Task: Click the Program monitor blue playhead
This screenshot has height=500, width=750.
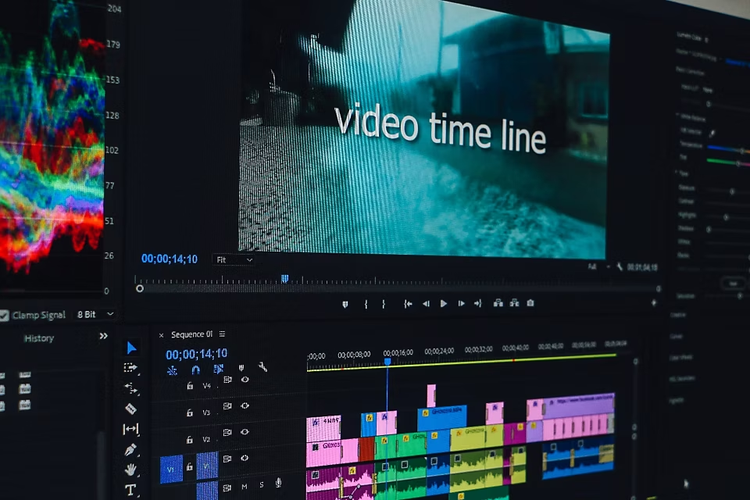Action: pos(285,278)
